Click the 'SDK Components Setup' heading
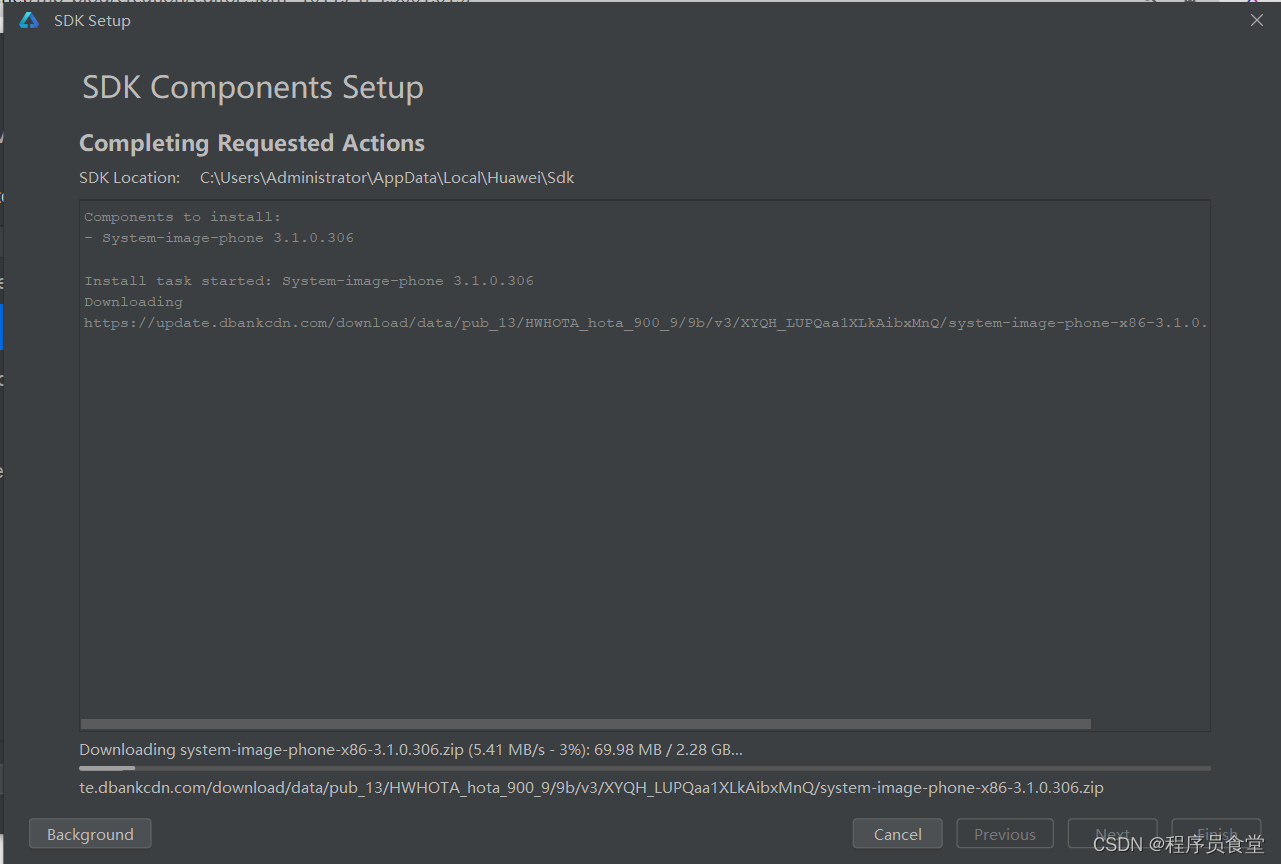1281x864 pixels. click(253, 88)
